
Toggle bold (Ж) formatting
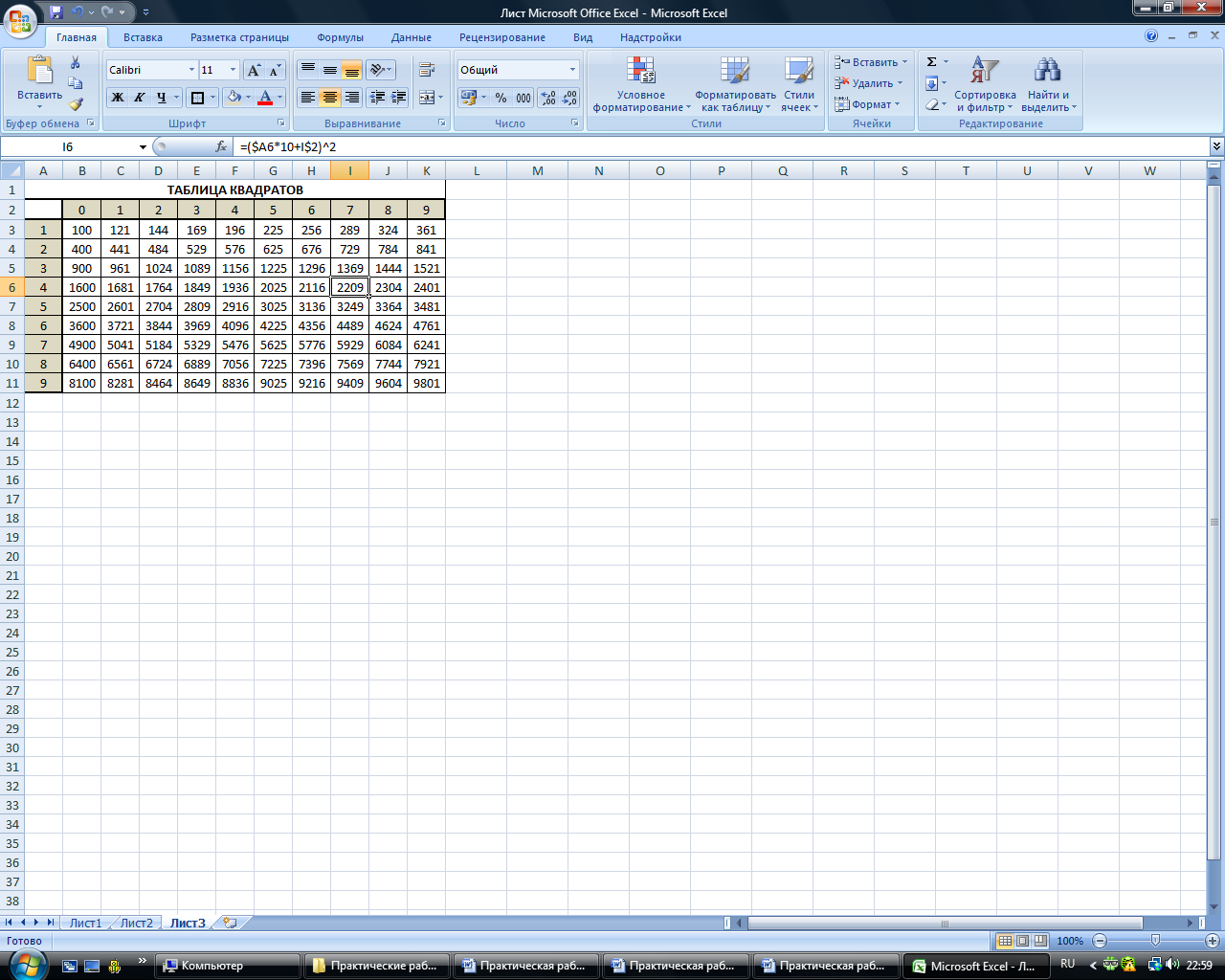[x=118, y=98]
